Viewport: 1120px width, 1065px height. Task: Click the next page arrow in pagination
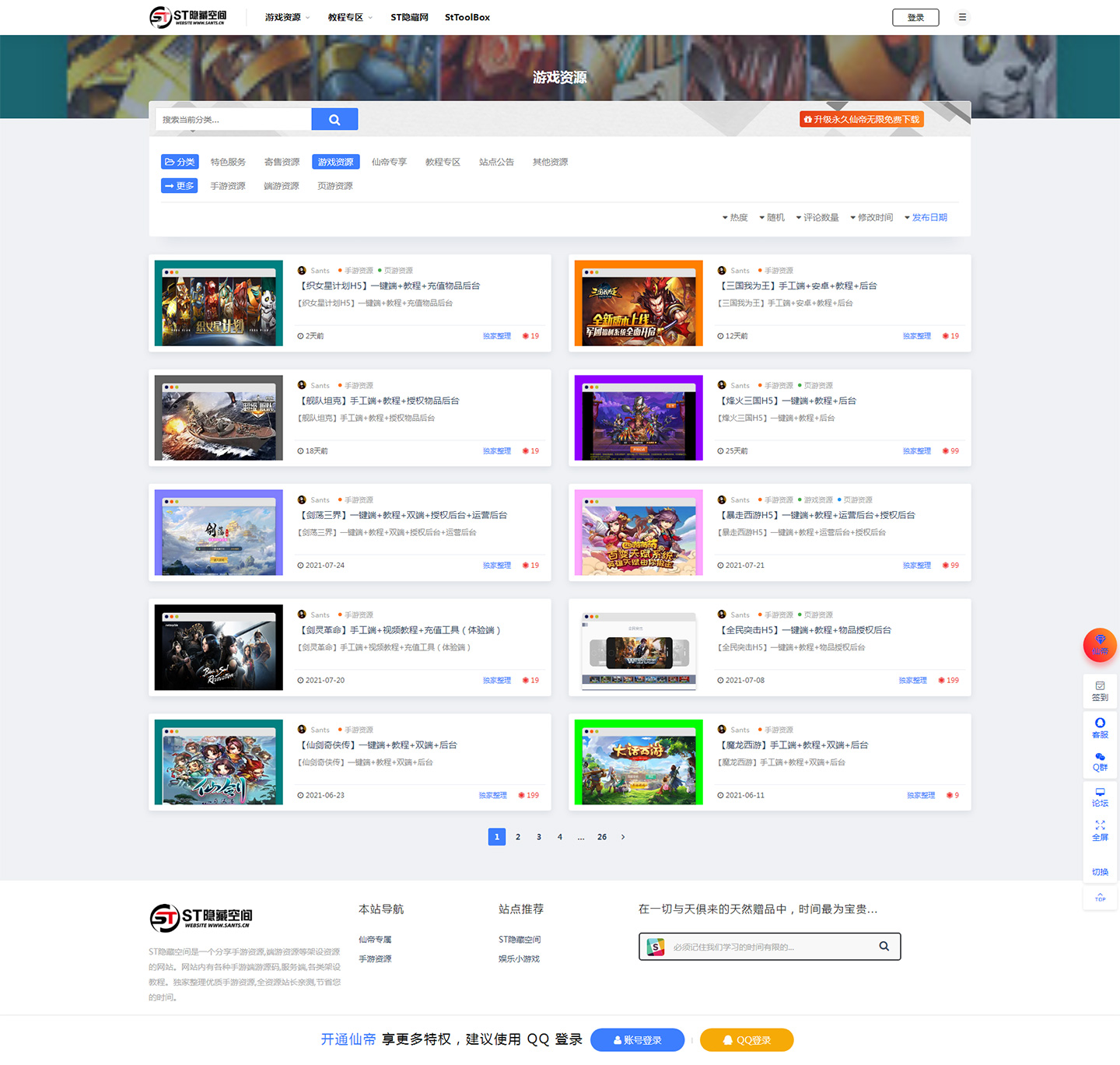pos(623,837)
